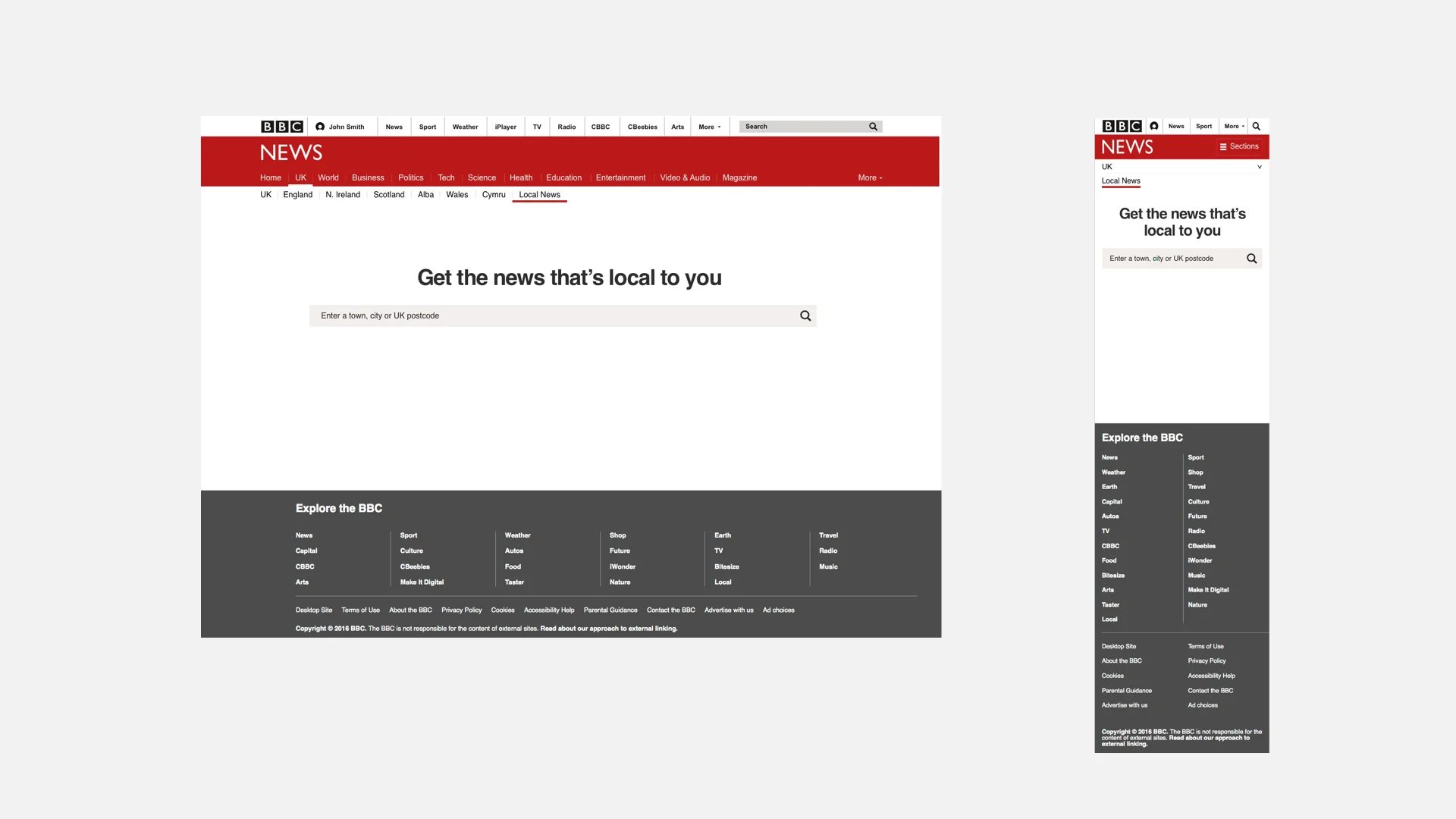1456x819 pixels.
Task: Choose the N. Ireland sub-navigation tab
Action: [343, 195]
